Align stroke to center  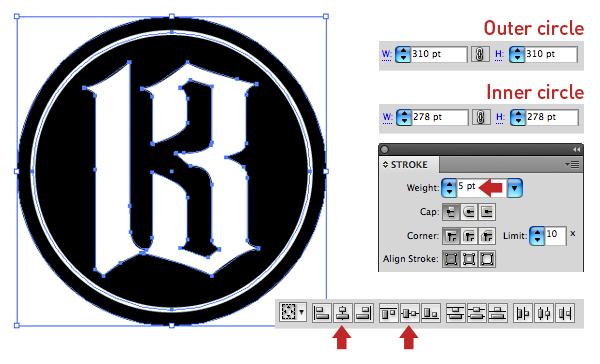[451, 259]
